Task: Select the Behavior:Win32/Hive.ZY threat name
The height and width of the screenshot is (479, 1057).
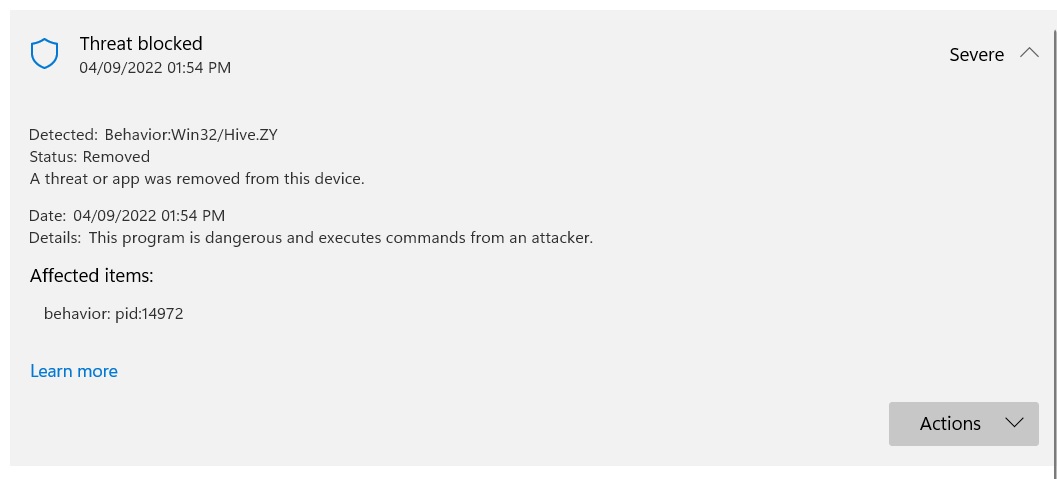Action: coord(191,135)
